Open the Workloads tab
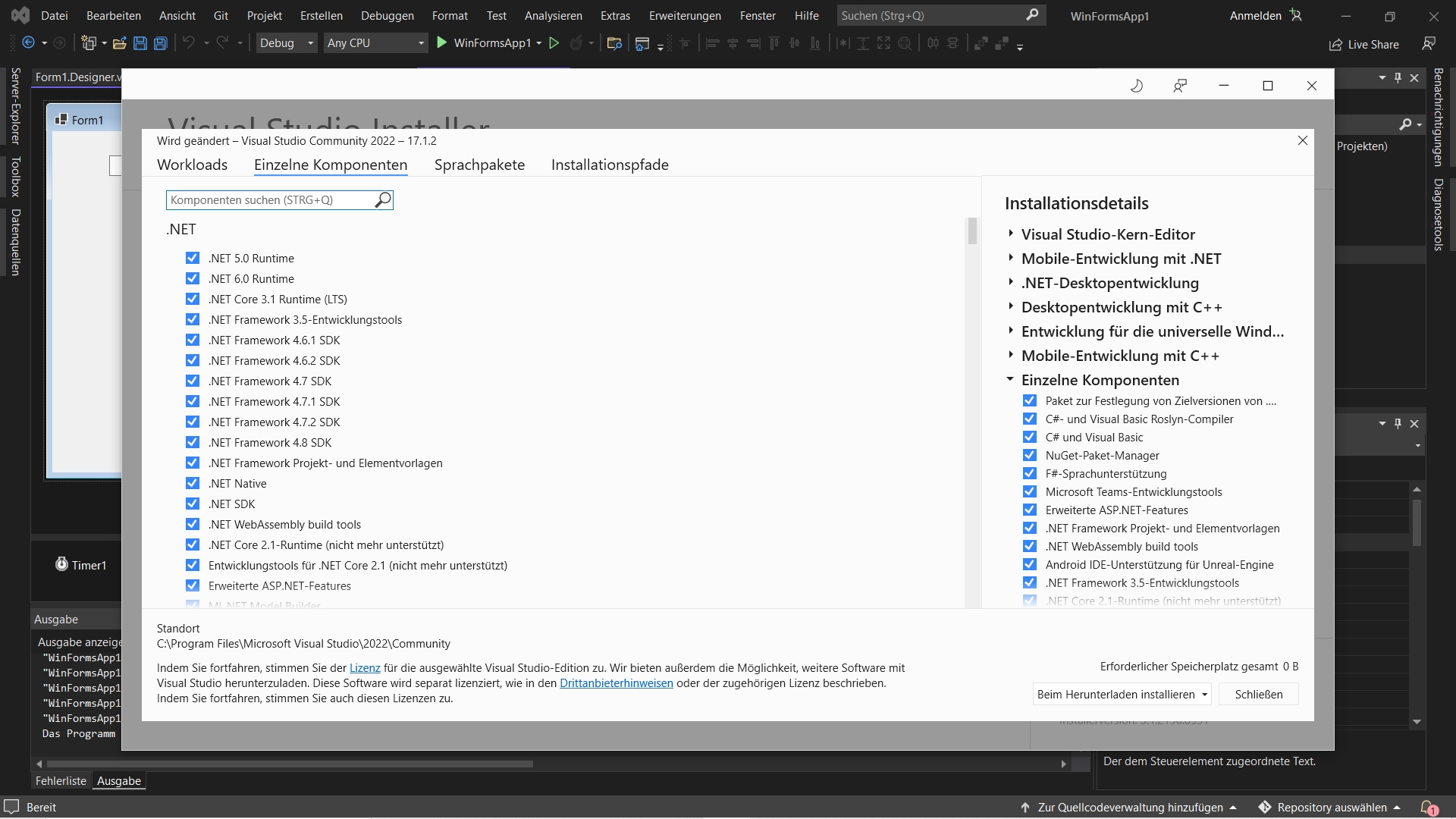1456x819 pixels. (192, 165)
